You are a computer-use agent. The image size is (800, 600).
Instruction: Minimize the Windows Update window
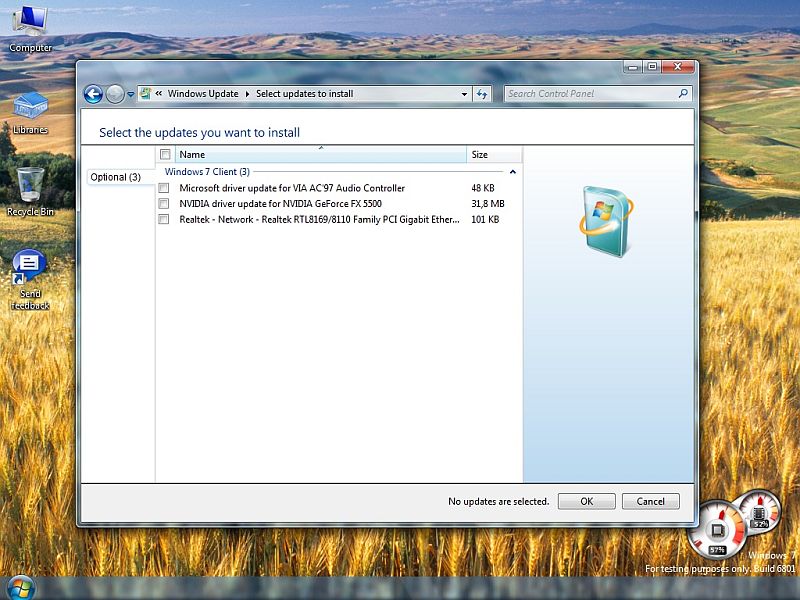[633, 67]
